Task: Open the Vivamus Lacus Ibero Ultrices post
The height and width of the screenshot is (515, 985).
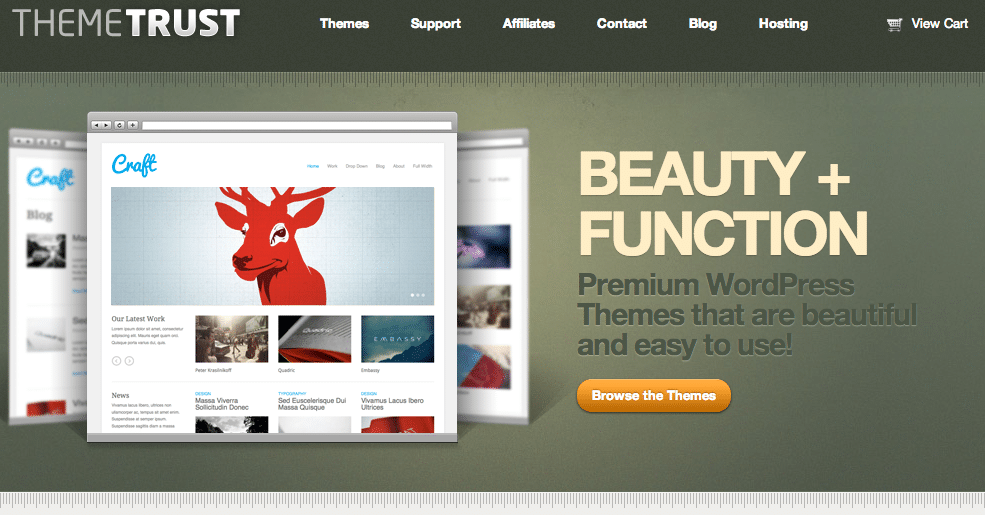Action: [392, 404]
